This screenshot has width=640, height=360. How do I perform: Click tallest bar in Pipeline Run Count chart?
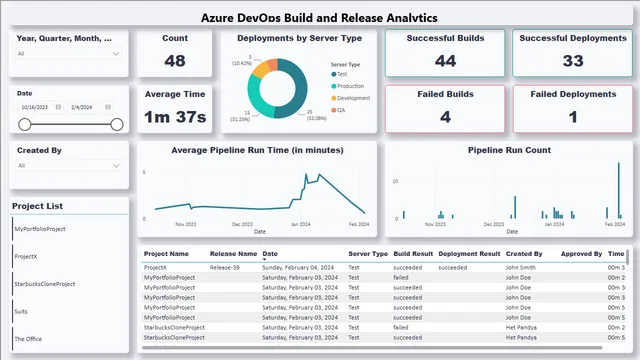(x=619, y=190)
